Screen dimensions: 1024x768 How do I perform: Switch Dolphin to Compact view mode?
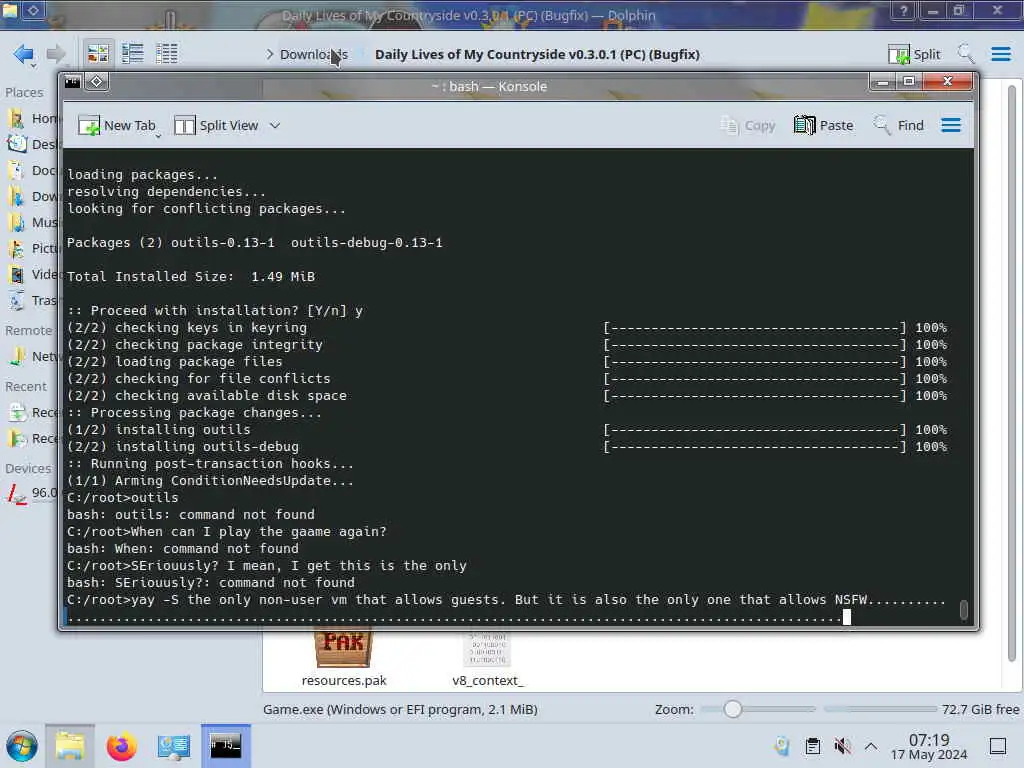pyautogui.click(x=133, y=54)
